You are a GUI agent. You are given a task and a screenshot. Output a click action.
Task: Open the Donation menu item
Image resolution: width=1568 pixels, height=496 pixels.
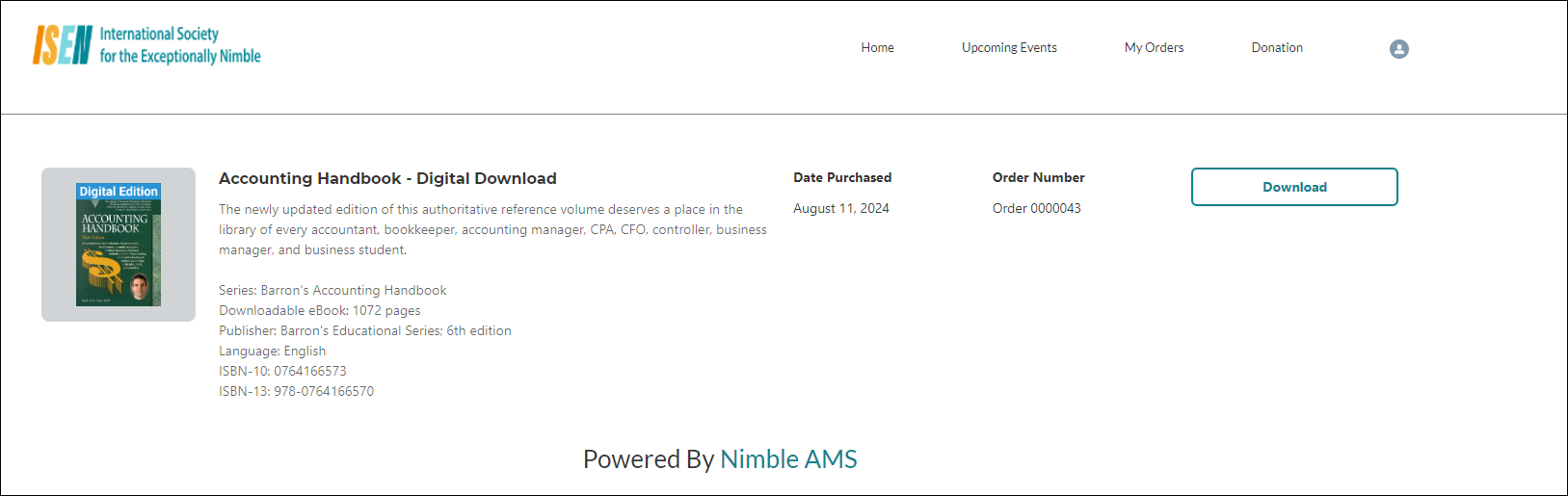pos(1276,48)
